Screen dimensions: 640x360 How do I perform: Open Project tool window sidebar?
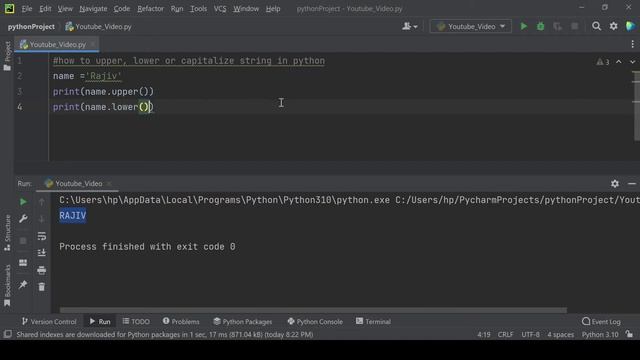tap(7, 56)
